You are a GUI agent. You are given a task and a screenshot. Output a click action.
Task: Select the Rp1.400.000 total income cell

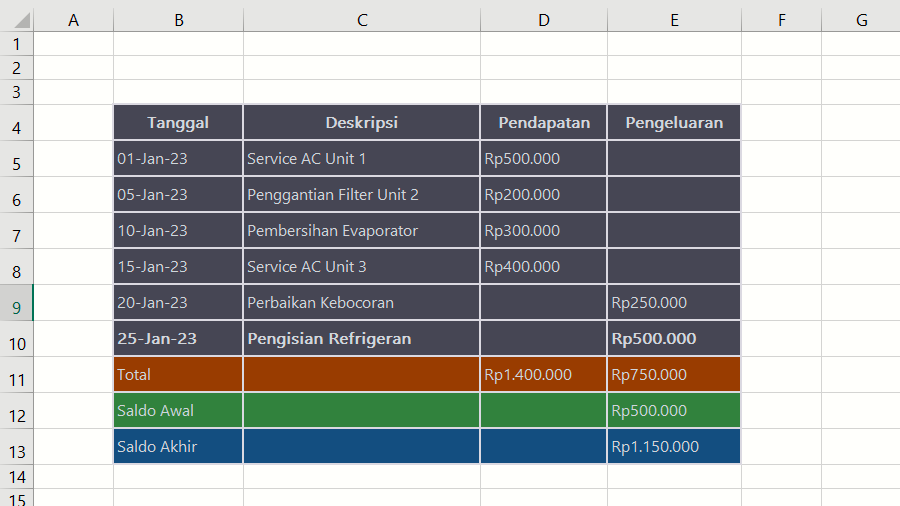coord(544,375)
